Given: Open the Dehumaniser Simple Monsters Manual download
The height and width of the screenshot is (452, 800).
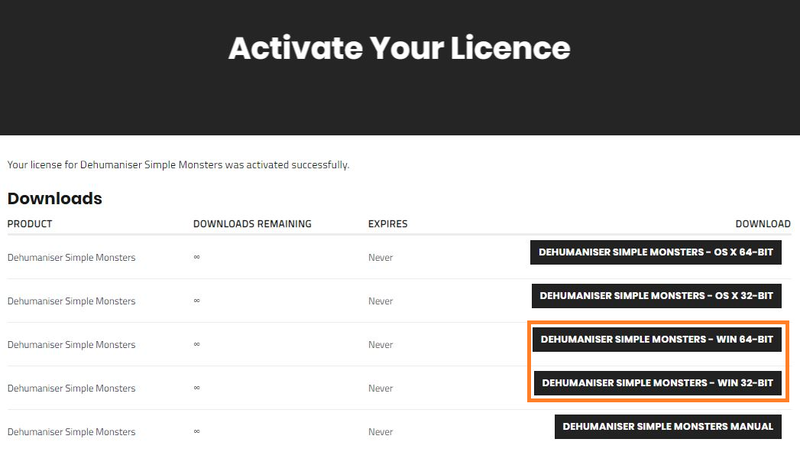Looking at the screenshot, I should (668, 426).
